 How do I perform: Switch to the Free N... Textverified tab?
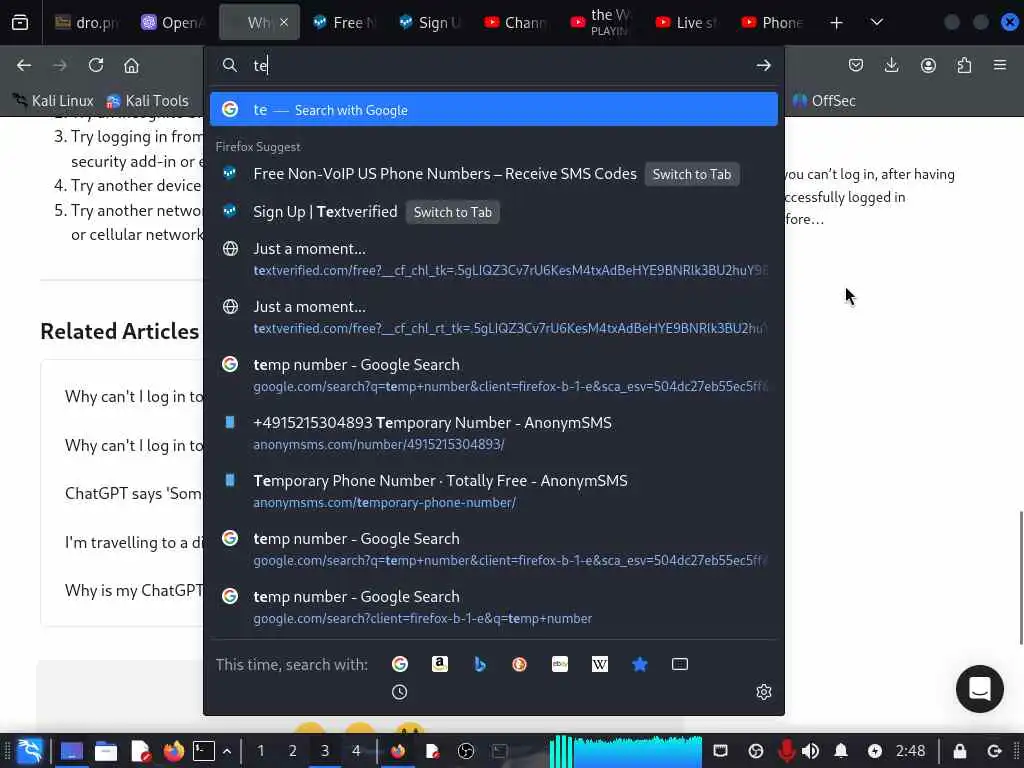tap(345, 23)
